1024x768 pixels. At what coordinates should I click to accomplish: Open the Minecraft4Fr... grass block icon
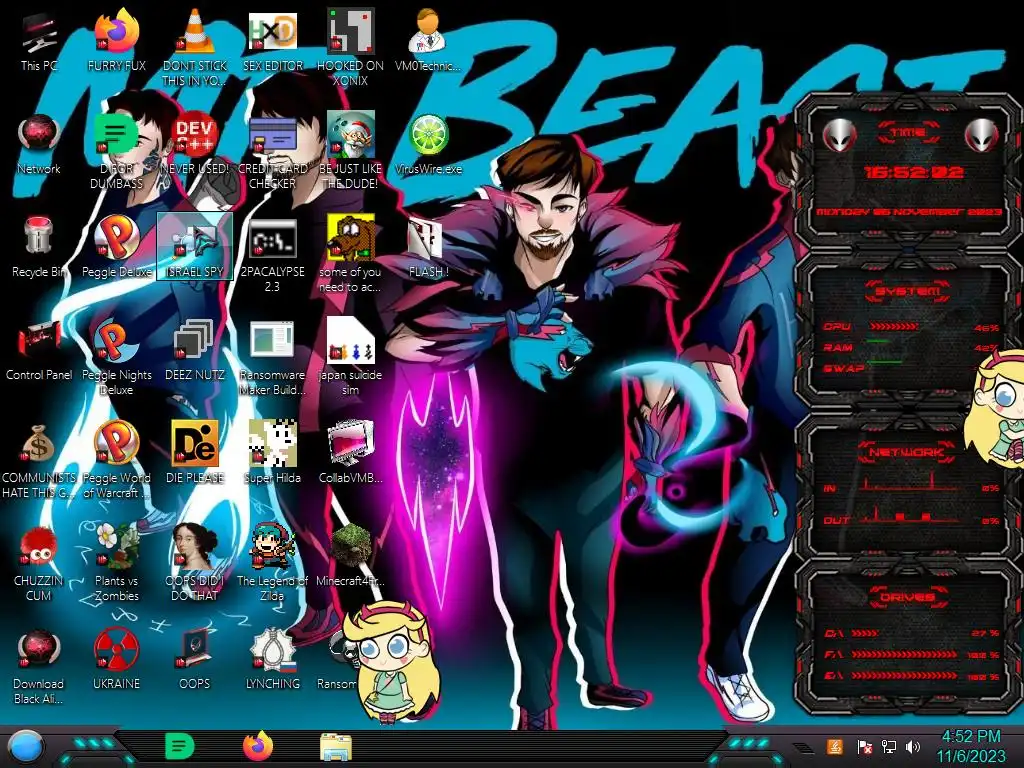click(351, 556)
